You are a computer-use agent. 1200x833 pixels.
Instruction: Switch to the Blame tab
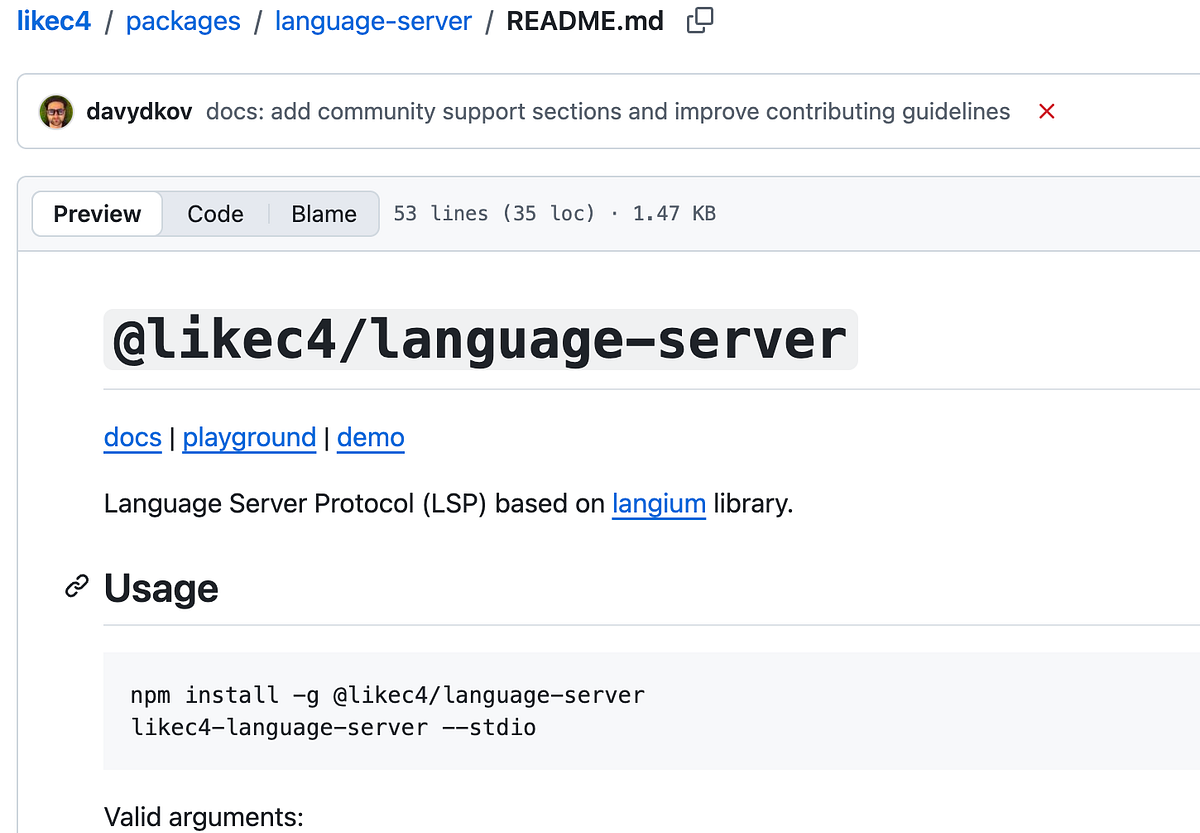[x=324, y=214]
